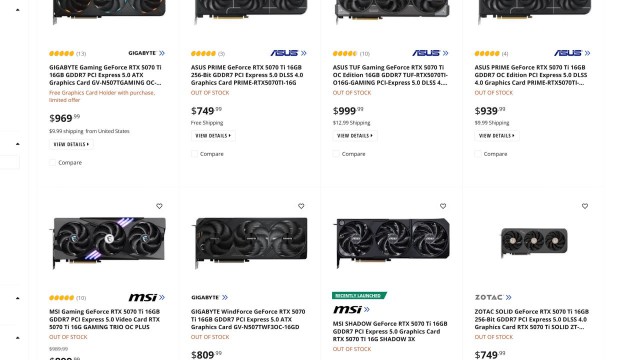This screenshot has height=360, width=640.
Task: Open ASUS brand logo above TUF Gaming card
Action: point(430,53)
